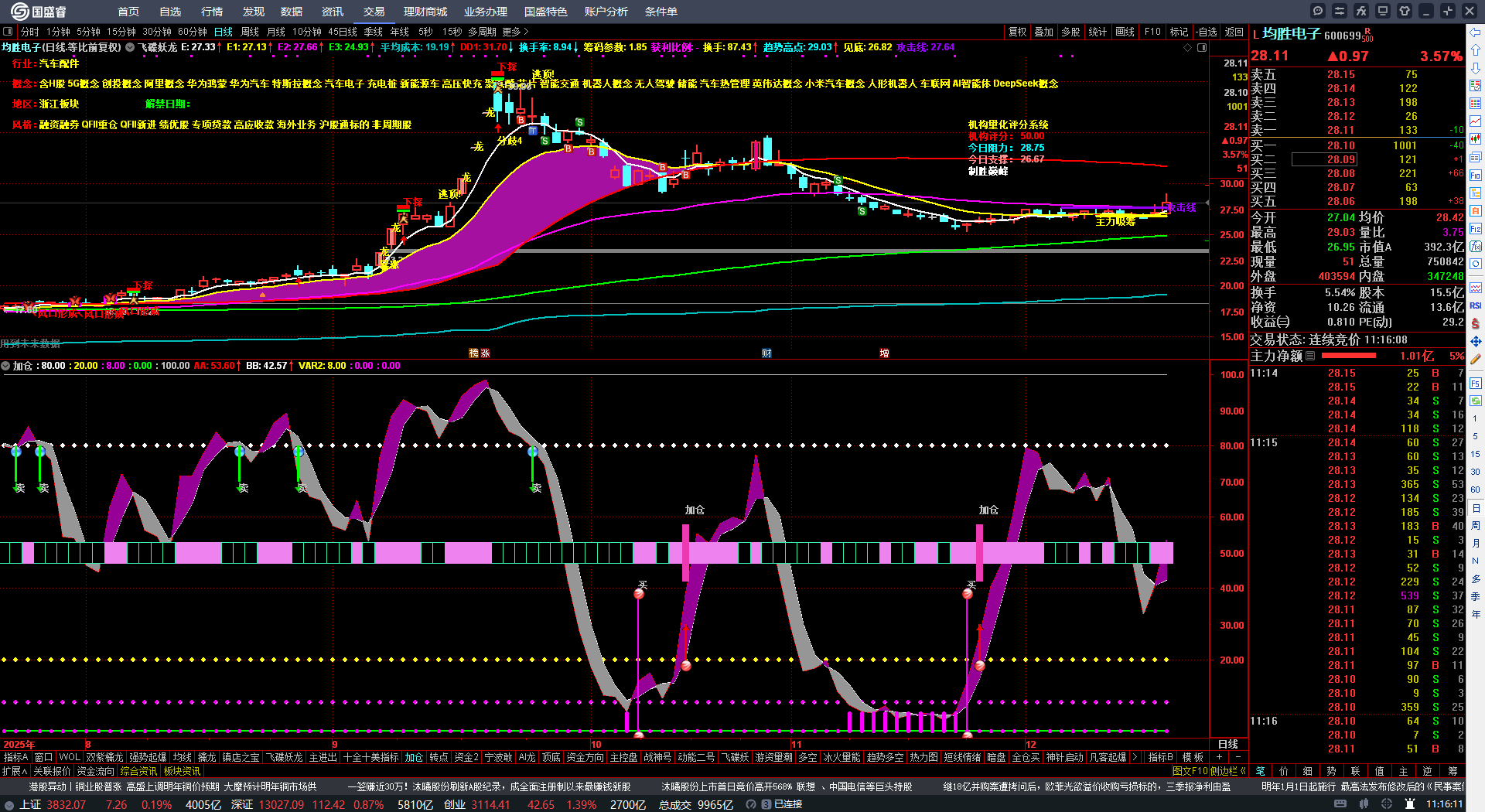1485x812 pixels.
Task: Click the back arrow in right sidebar
Action: coord(1476,32)
